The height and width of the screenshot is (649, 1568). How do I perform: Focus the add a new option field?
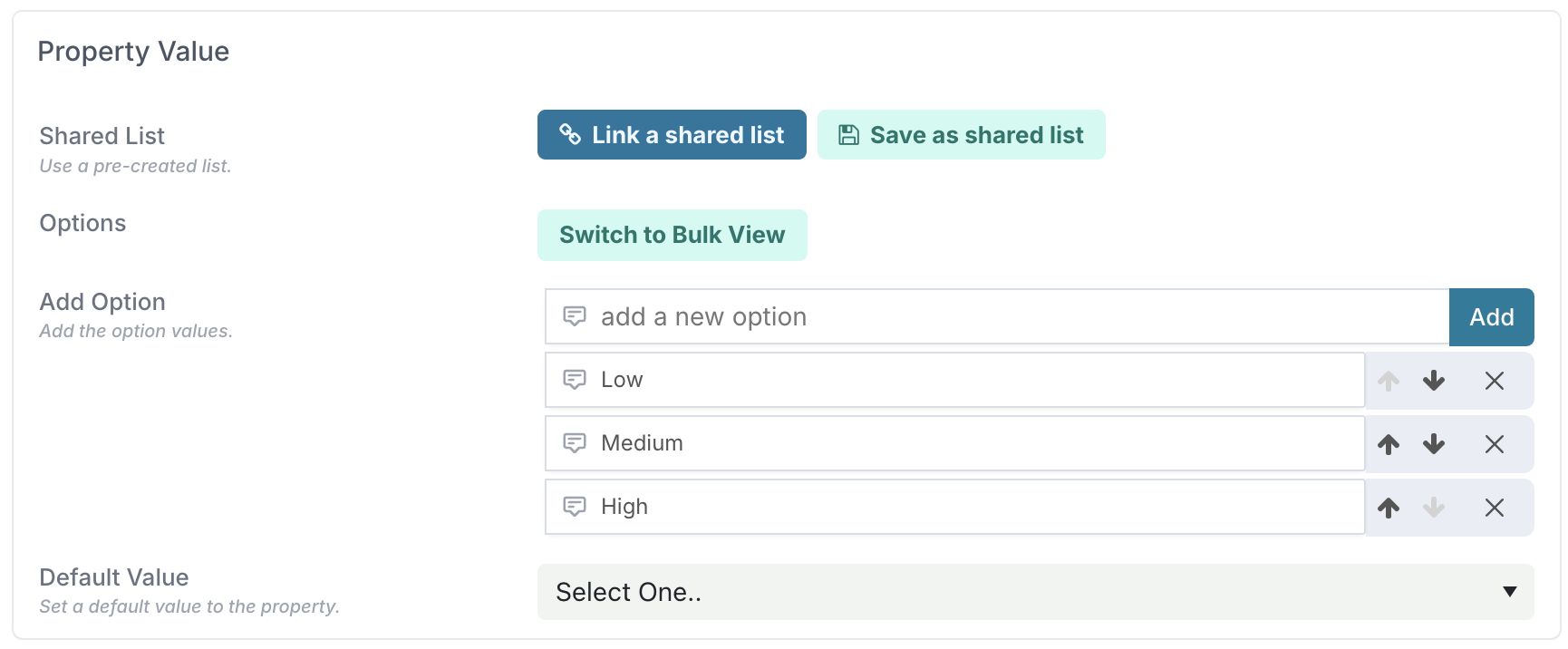(x=997, y=317)
